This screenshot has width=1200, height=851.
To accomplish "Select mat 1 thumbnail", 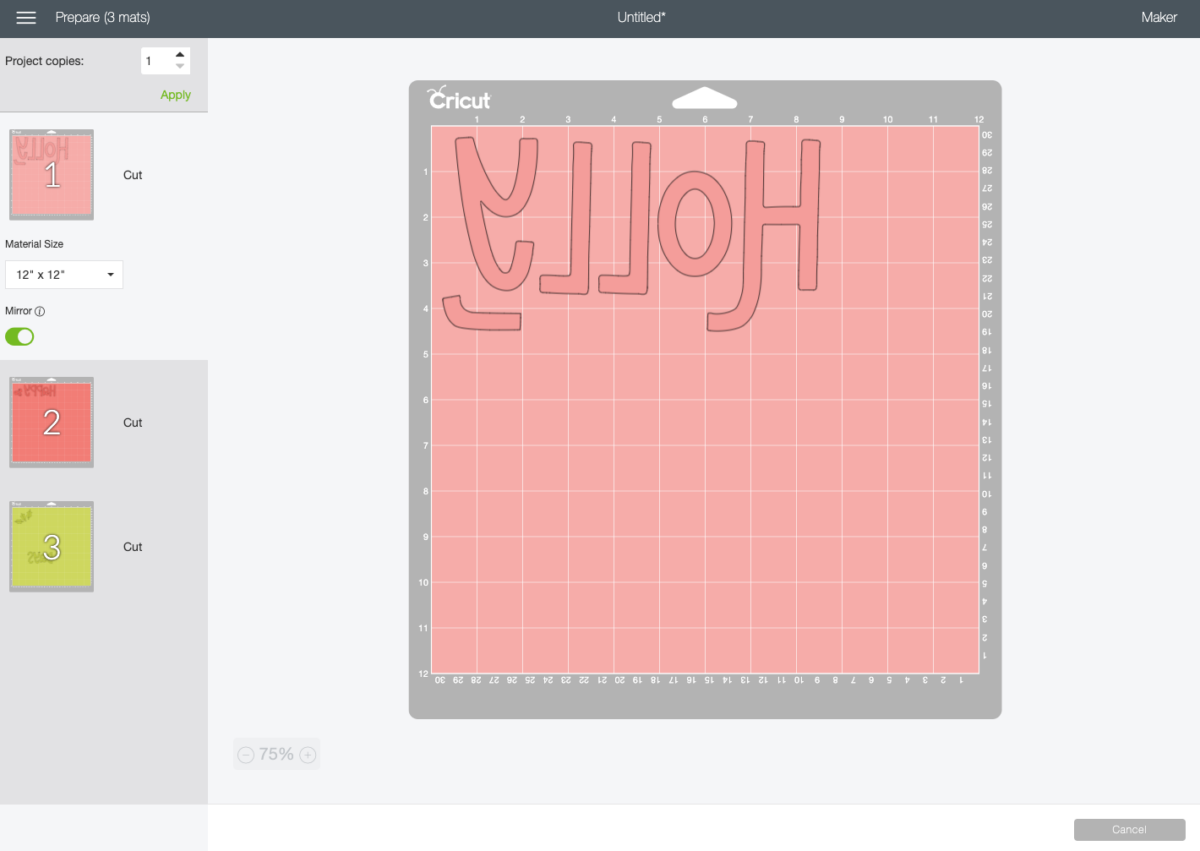I will click(x=51, y=175).
